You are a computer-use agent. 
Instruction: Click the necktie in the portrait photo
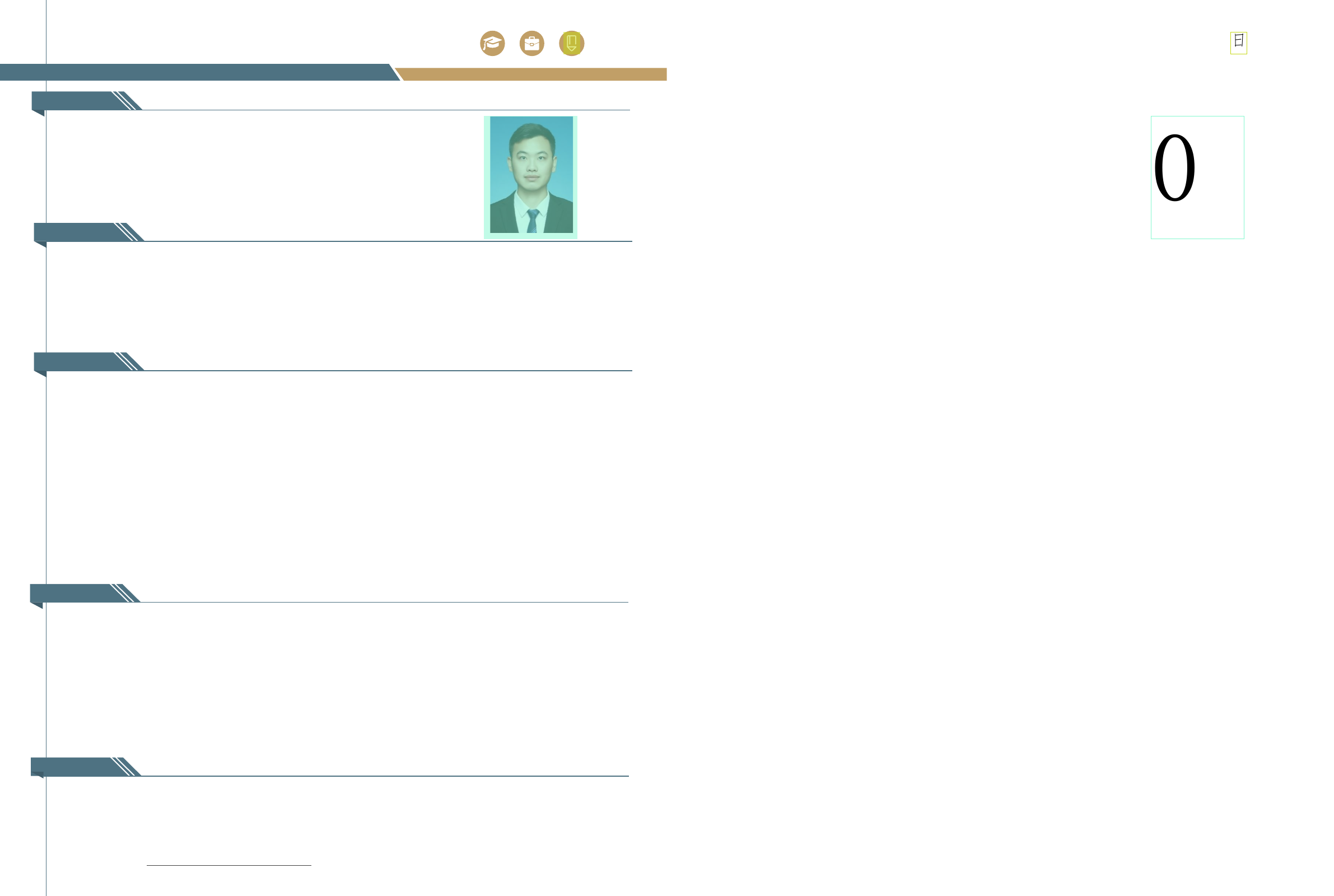tap(533, 221)
